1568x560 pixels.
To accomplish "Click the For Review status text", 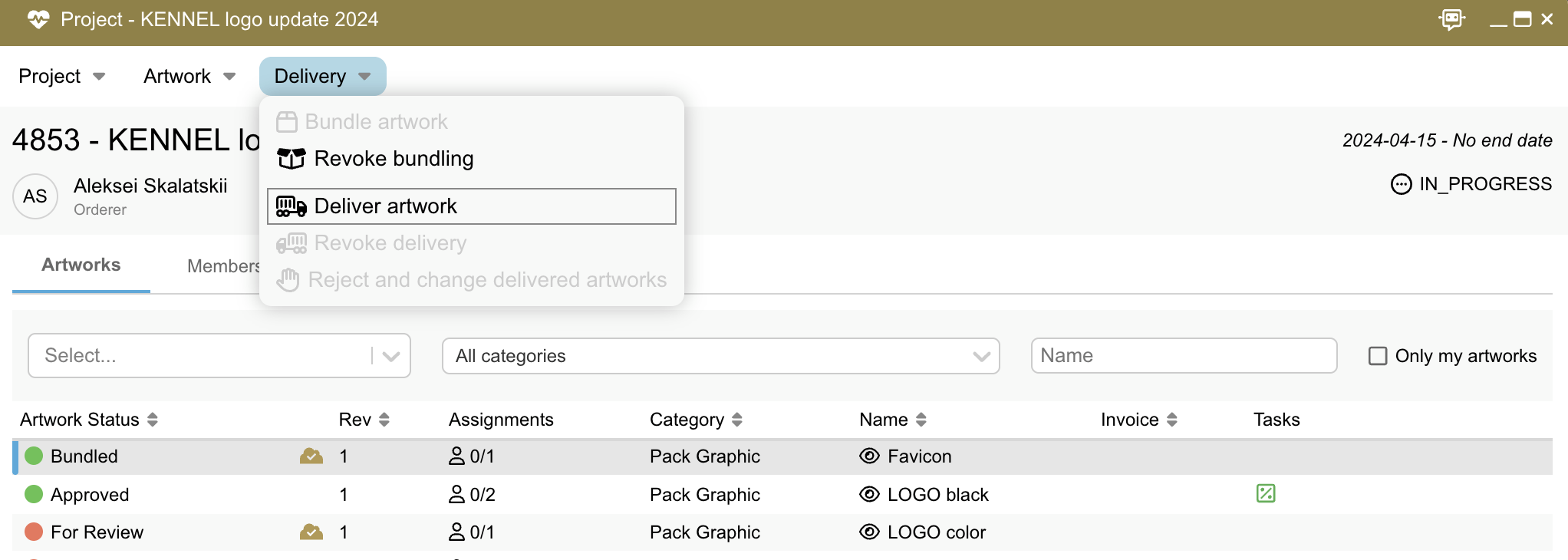I will click(x=97, y=532).
